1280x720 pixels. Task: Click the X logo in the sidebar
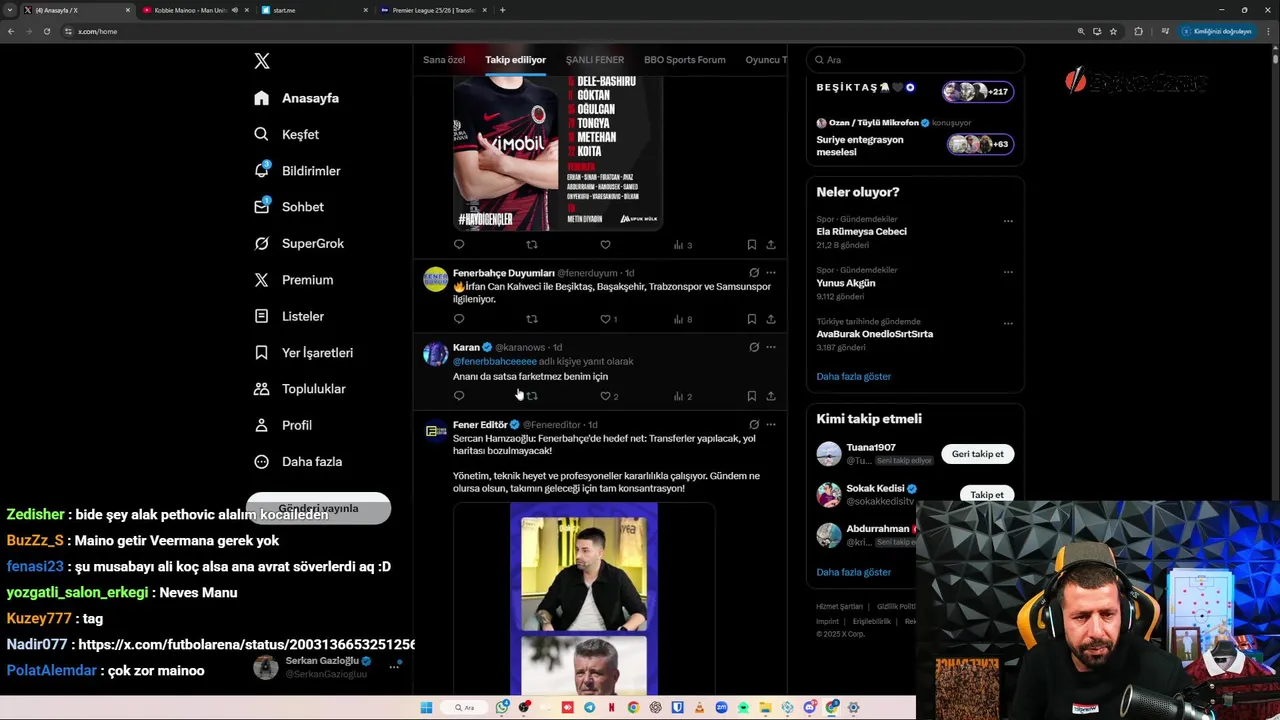click(262, 61)
